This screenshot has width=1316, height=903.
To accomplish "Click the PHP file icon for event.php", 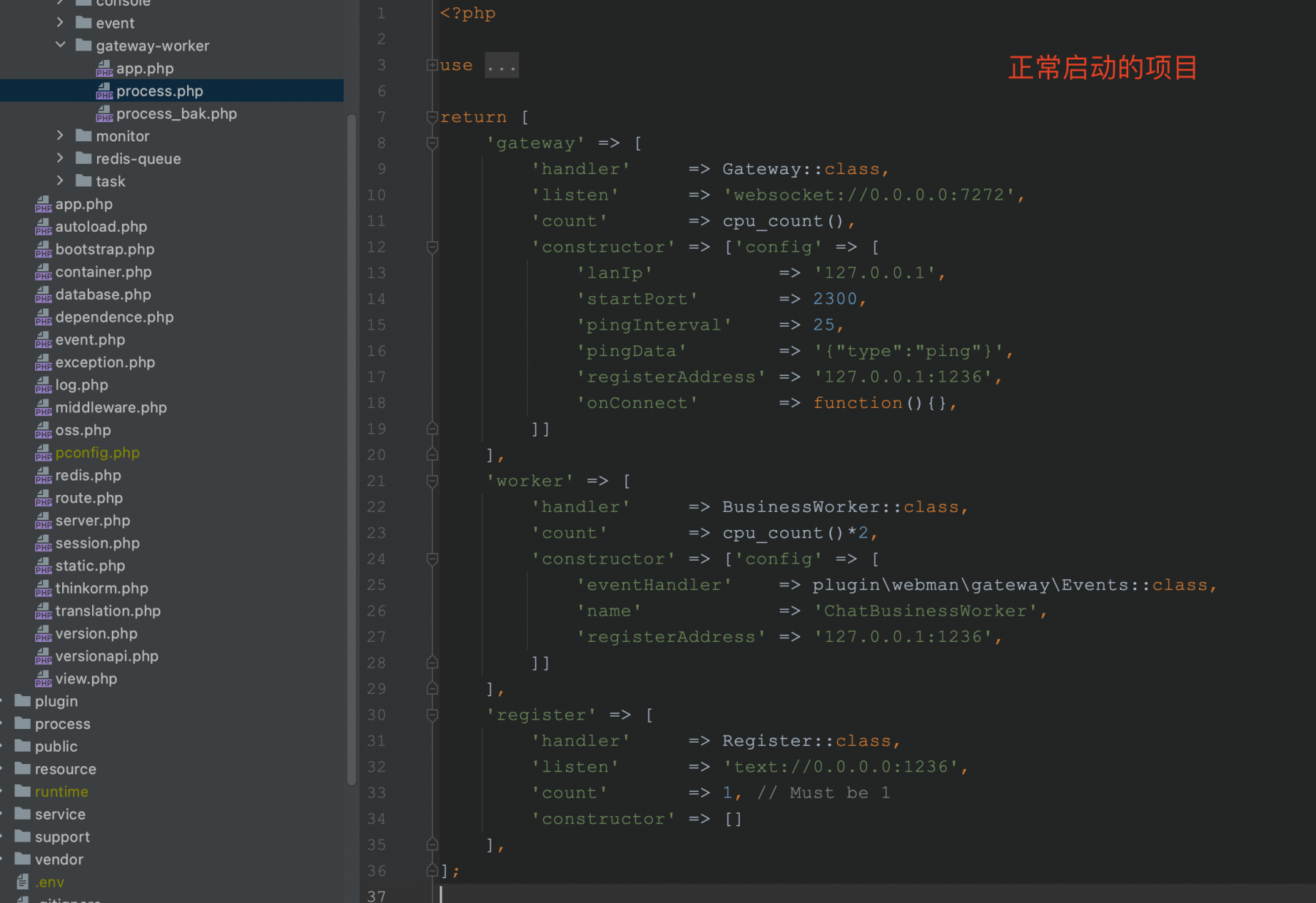I will point(43,340).
